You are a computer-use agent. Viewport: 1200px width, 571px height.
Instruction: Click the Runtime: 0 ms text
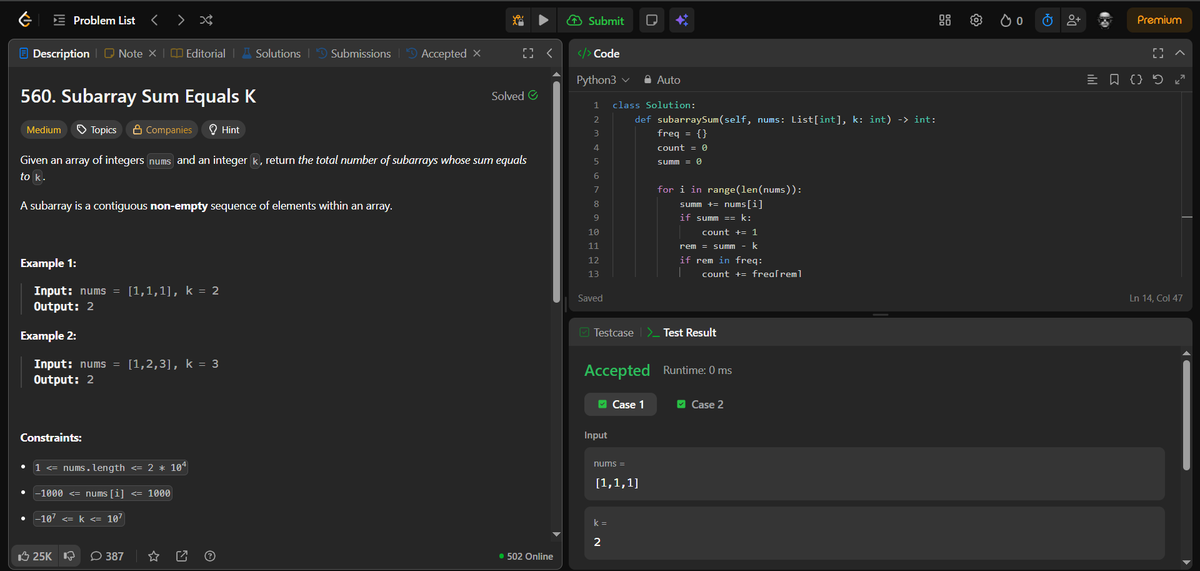(x=697, y=370)
